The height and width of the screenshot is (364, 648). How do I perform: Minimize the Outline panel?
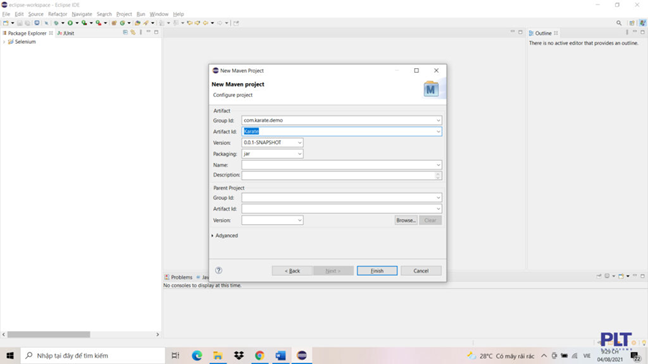coord(635,32)
